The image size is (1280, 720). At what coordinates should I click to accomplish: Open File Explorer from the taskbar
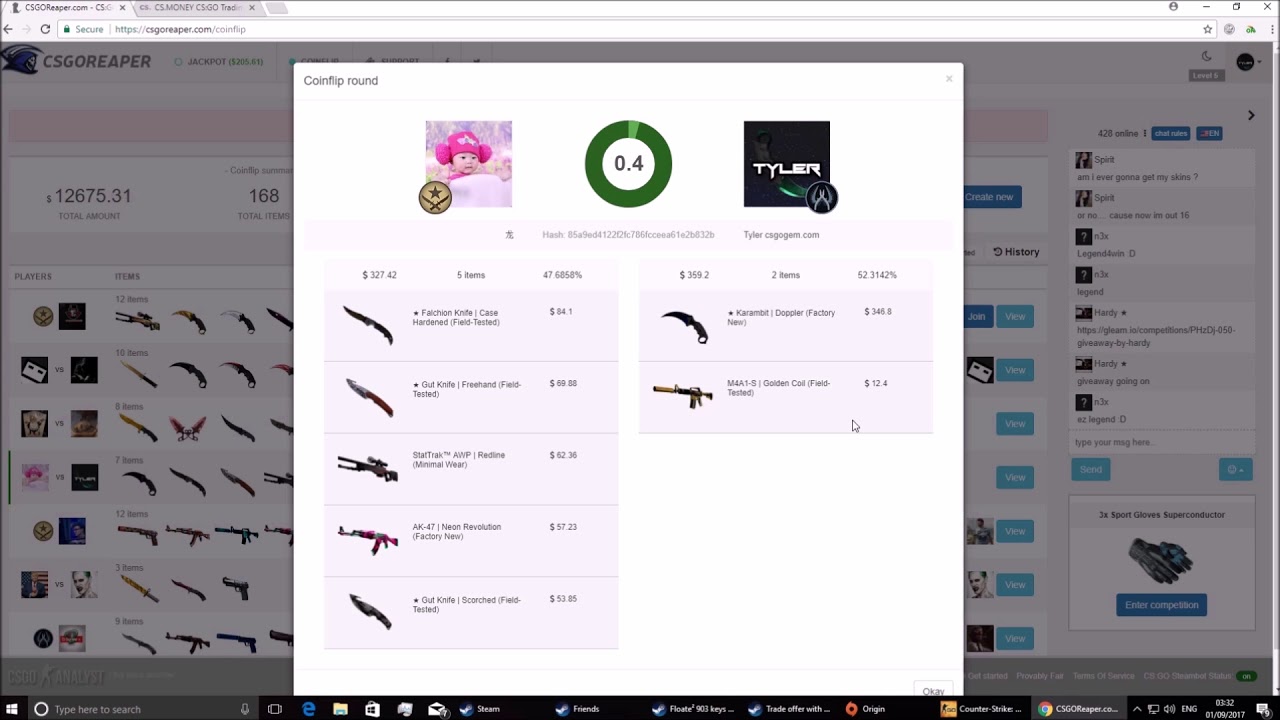[340, 709]
